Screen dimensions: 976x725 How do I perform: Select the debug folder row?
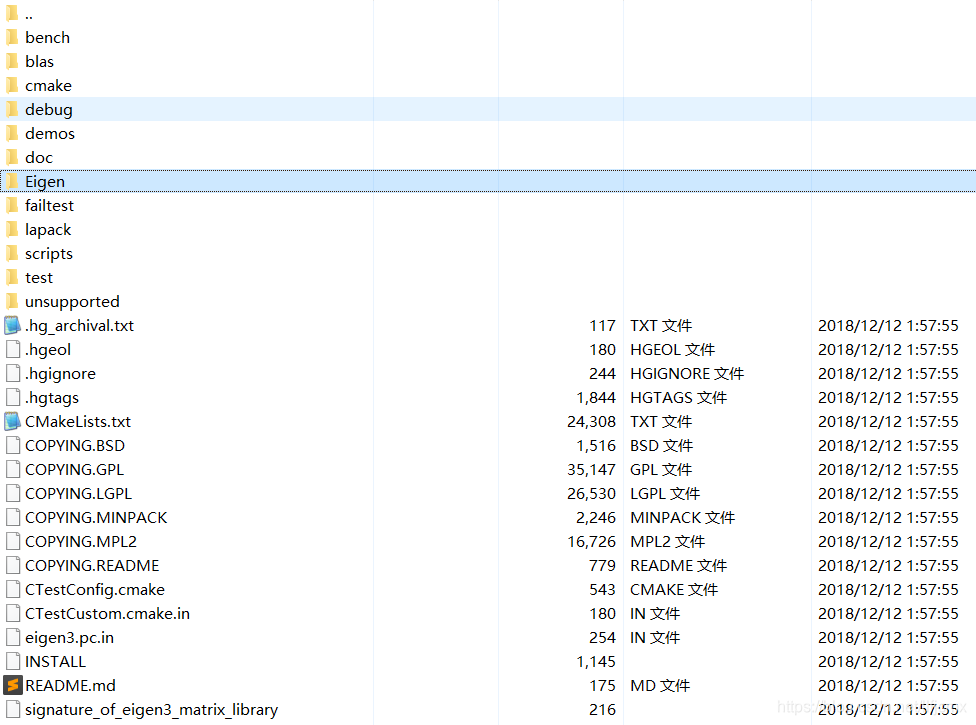[46, 109]
